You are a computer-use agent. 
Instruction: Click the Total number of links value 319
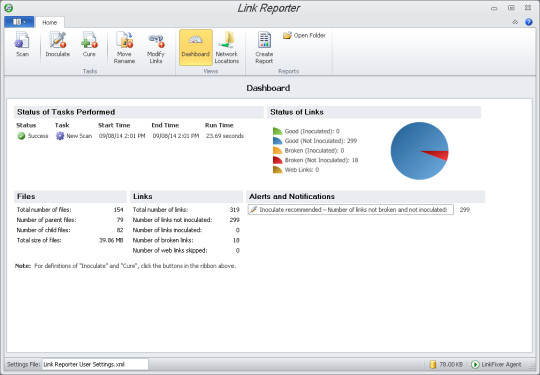235,210
